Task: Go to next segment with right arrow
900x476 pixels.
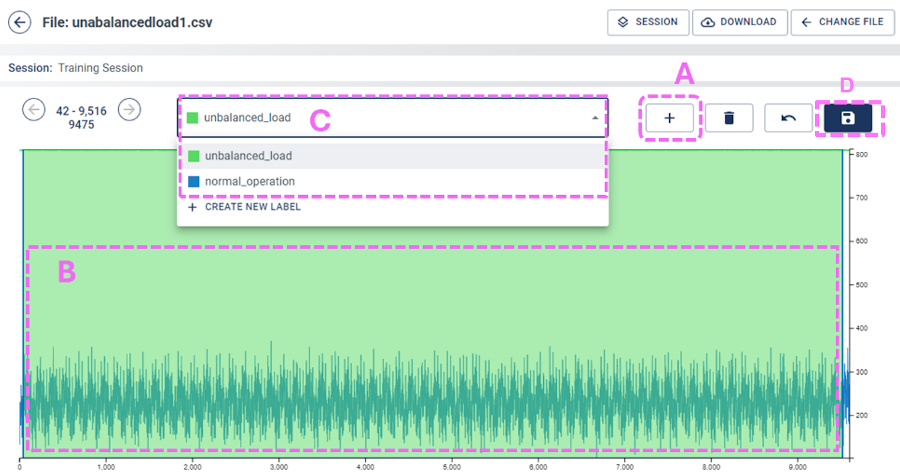Action: click(x=129, y=109)
